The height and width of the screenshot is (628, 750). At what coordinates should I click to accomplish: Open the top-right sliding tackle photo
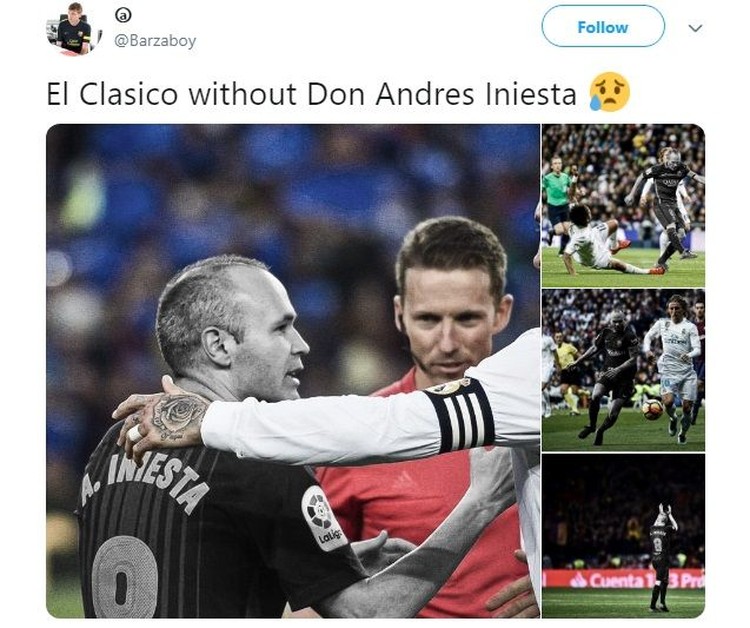pos(623,206)
